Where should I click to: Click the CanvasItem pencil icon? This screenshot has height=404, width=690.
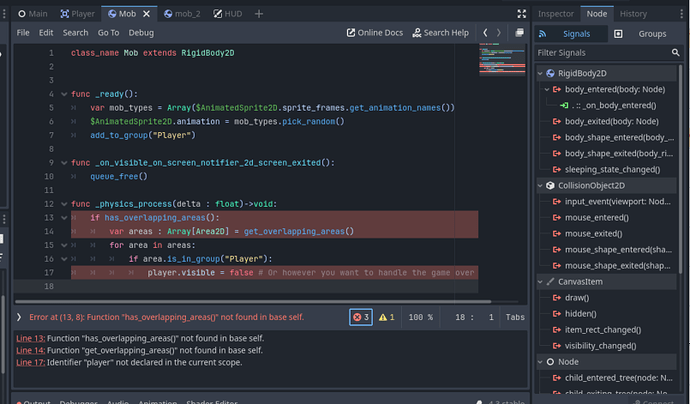tap(550, 282)
